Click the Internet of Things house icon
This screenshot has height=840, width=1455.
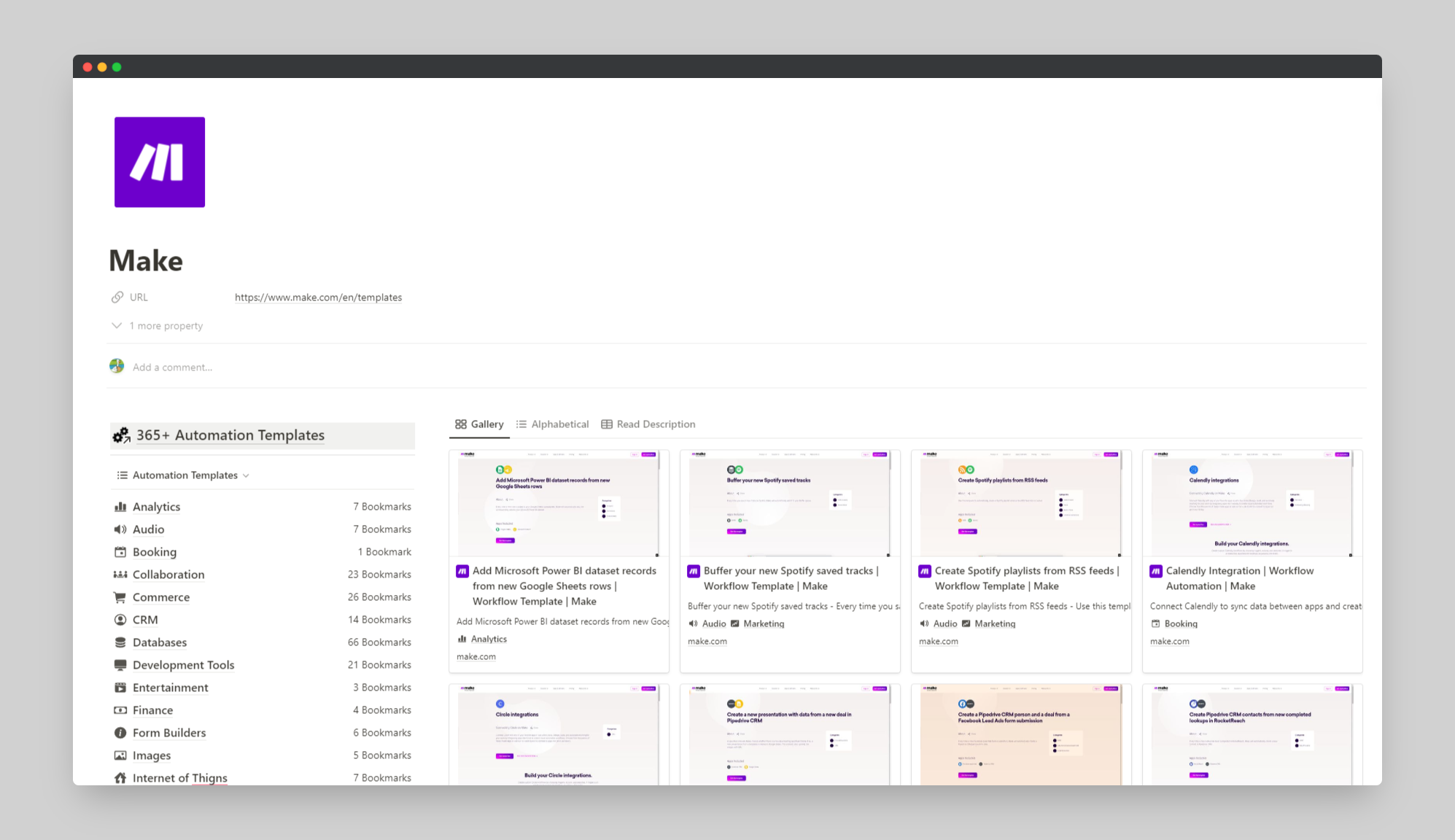tap(120, 778)
